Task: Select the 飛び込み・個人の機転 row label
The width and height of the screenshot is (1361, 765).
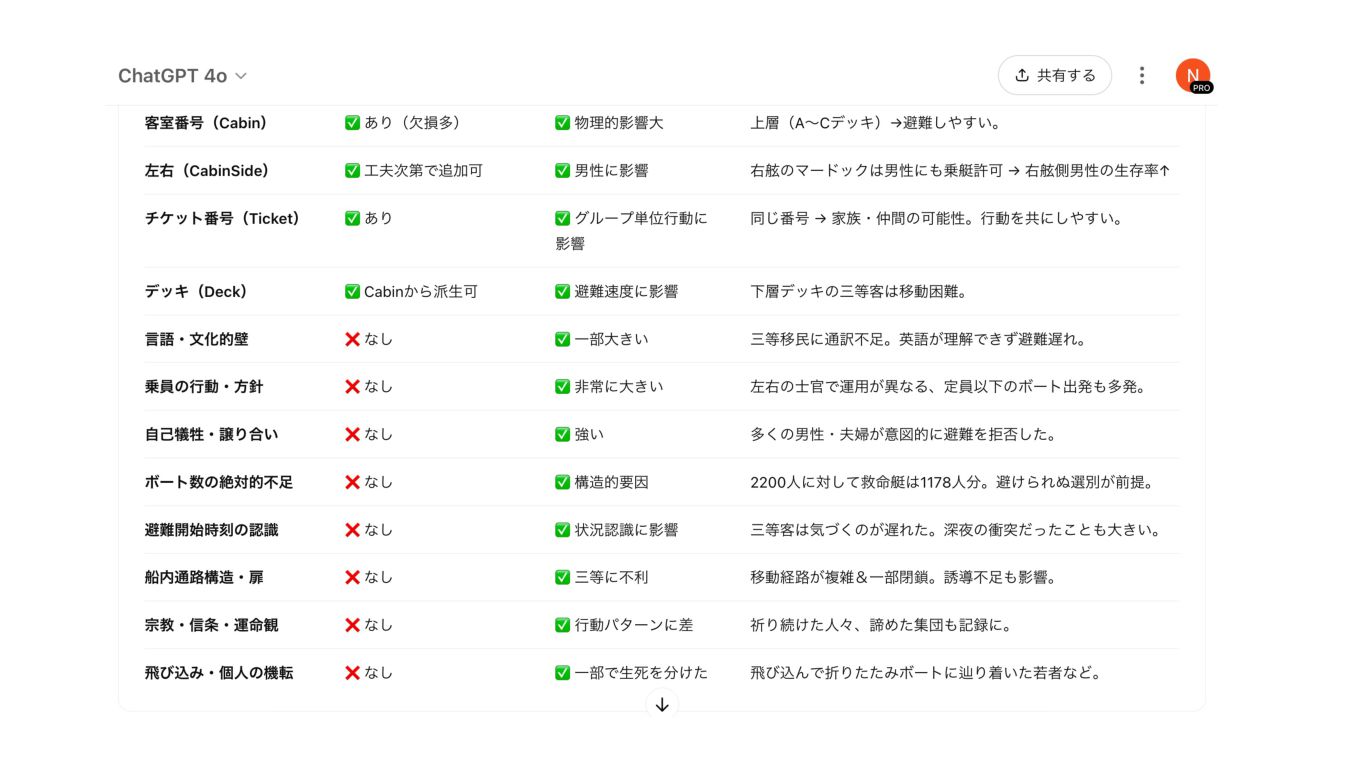Action: (x=219, y=673)
